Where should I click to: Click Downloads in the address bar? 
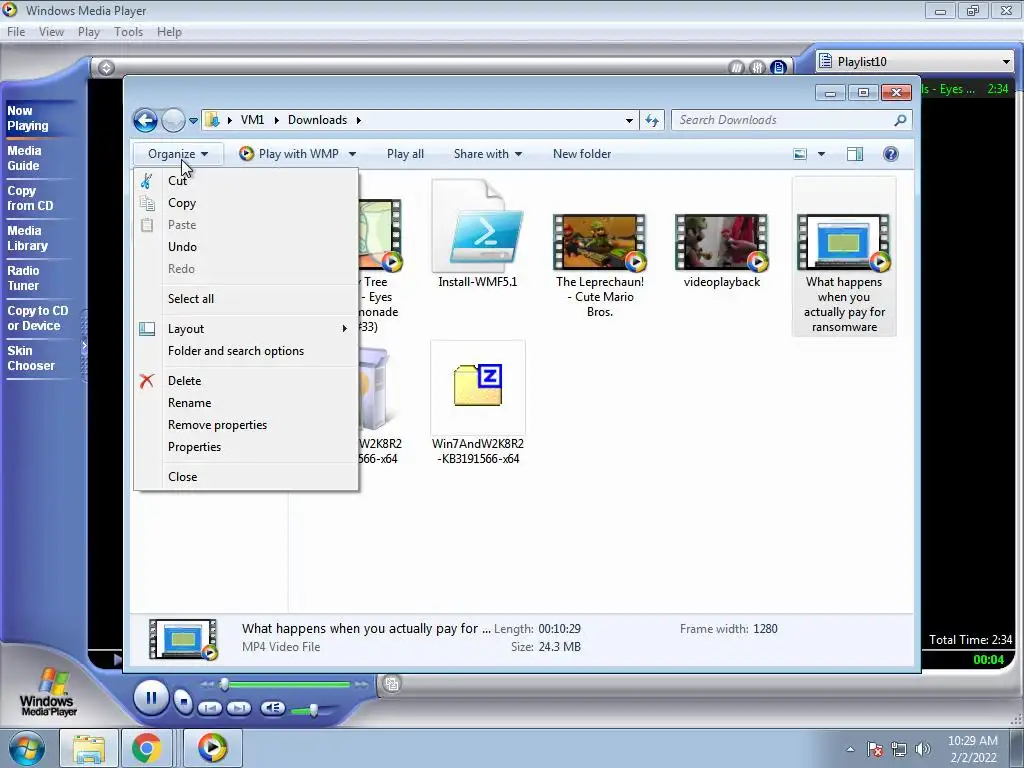317,120
